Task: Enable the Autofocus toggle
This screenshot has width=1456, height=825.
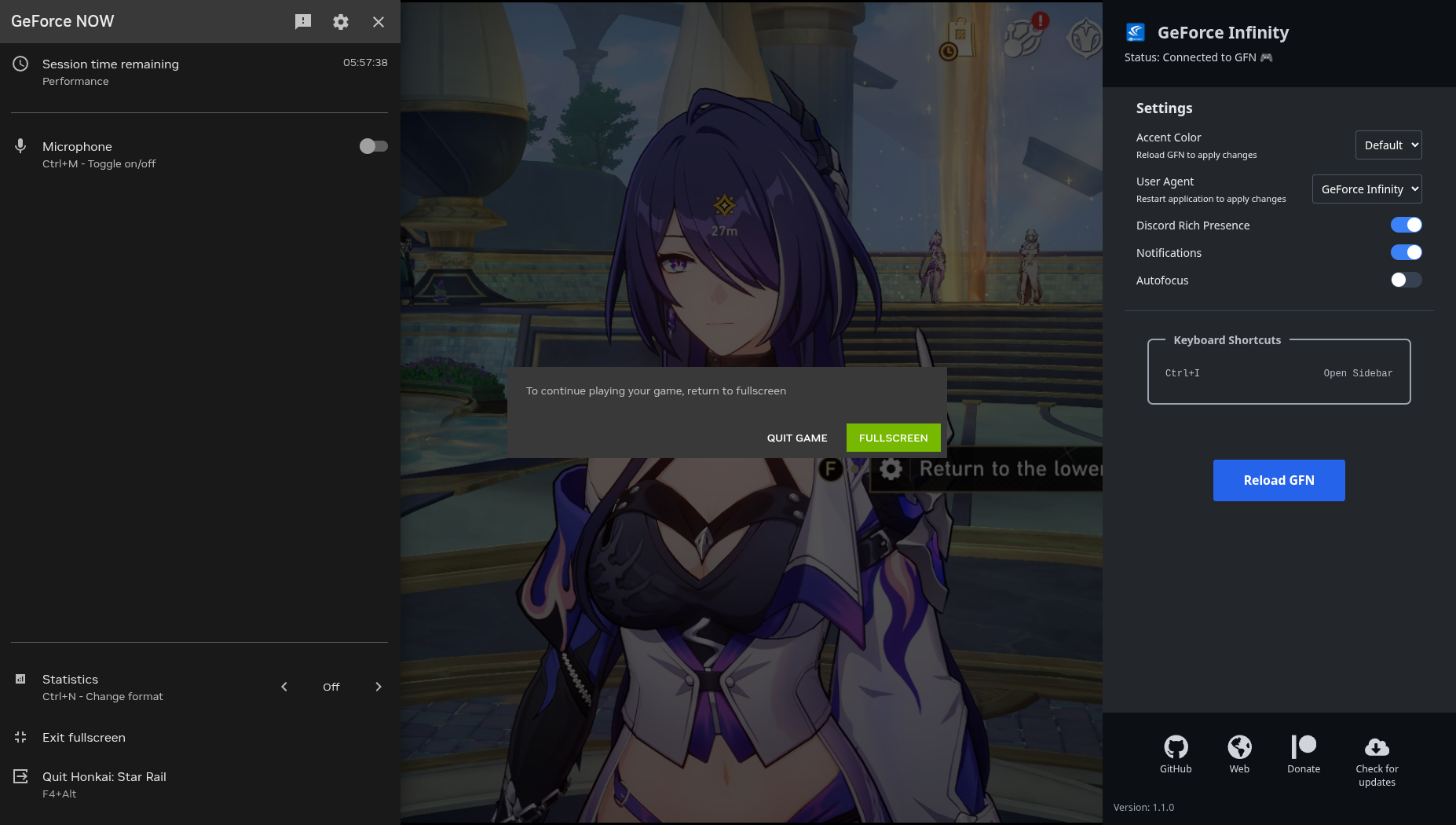Action: pyautogui.click(x=1407, y=280)
